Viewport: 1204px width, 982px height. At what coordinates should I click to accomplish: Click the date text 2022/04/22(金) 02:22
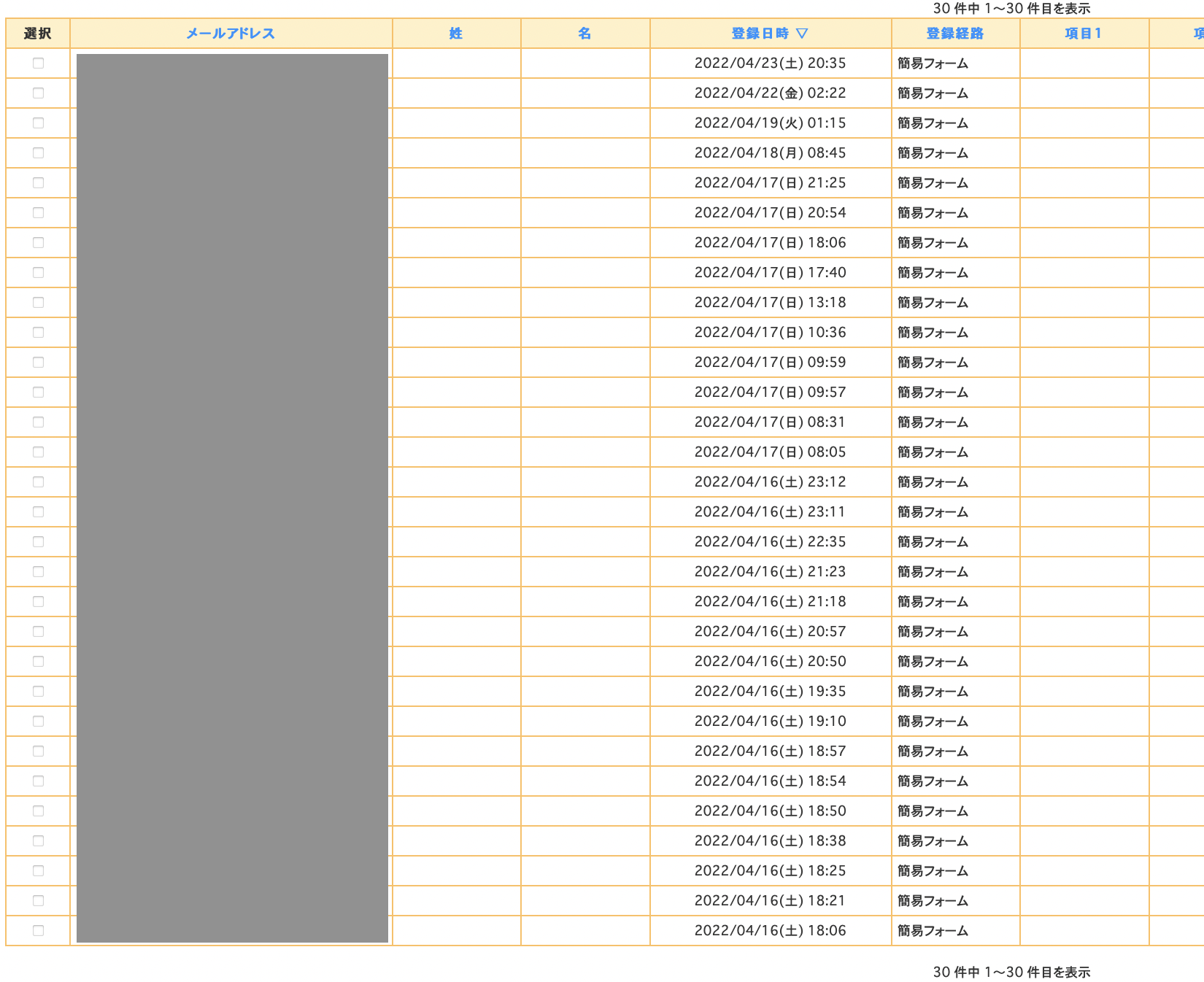click(x=771, y=93)
